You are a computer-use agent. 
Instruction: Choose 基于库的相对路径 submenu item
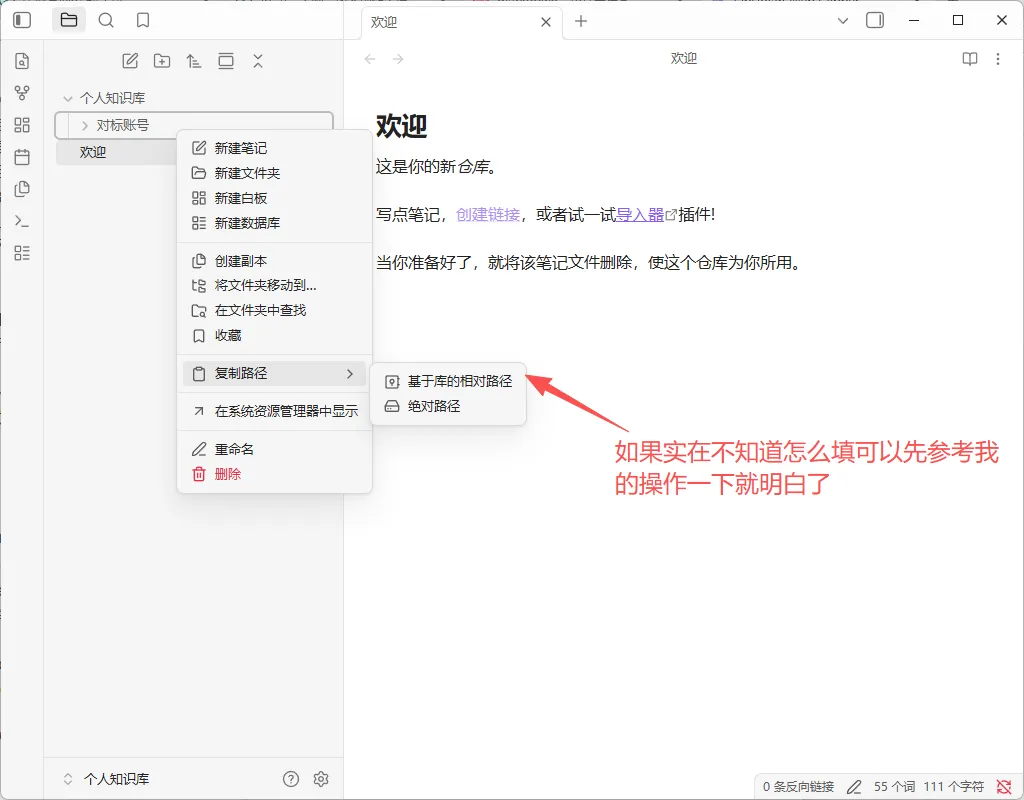(448, 381)
